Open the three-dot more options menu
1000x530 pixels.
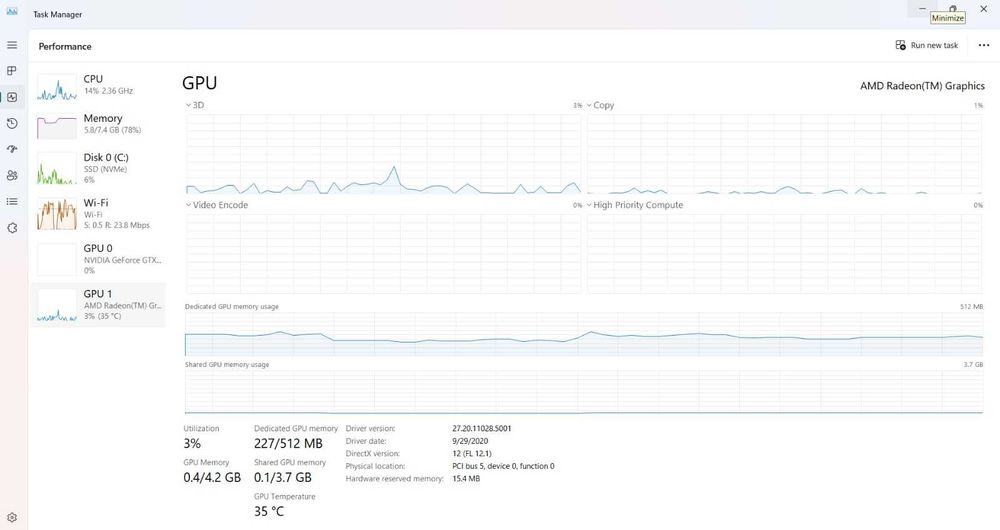[983, 45]
